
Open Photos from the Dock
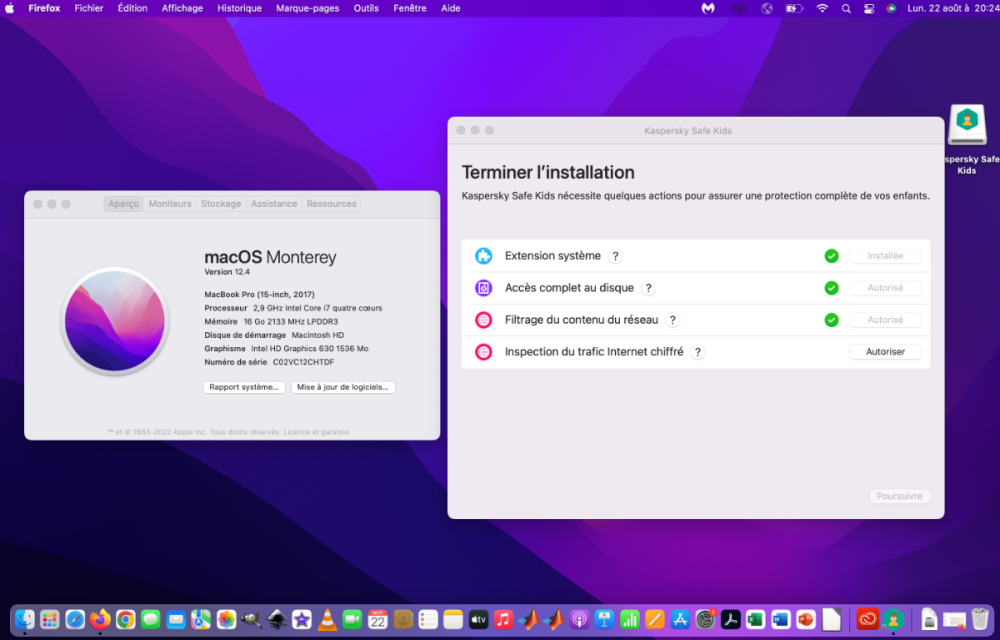(x=226, y=619)
